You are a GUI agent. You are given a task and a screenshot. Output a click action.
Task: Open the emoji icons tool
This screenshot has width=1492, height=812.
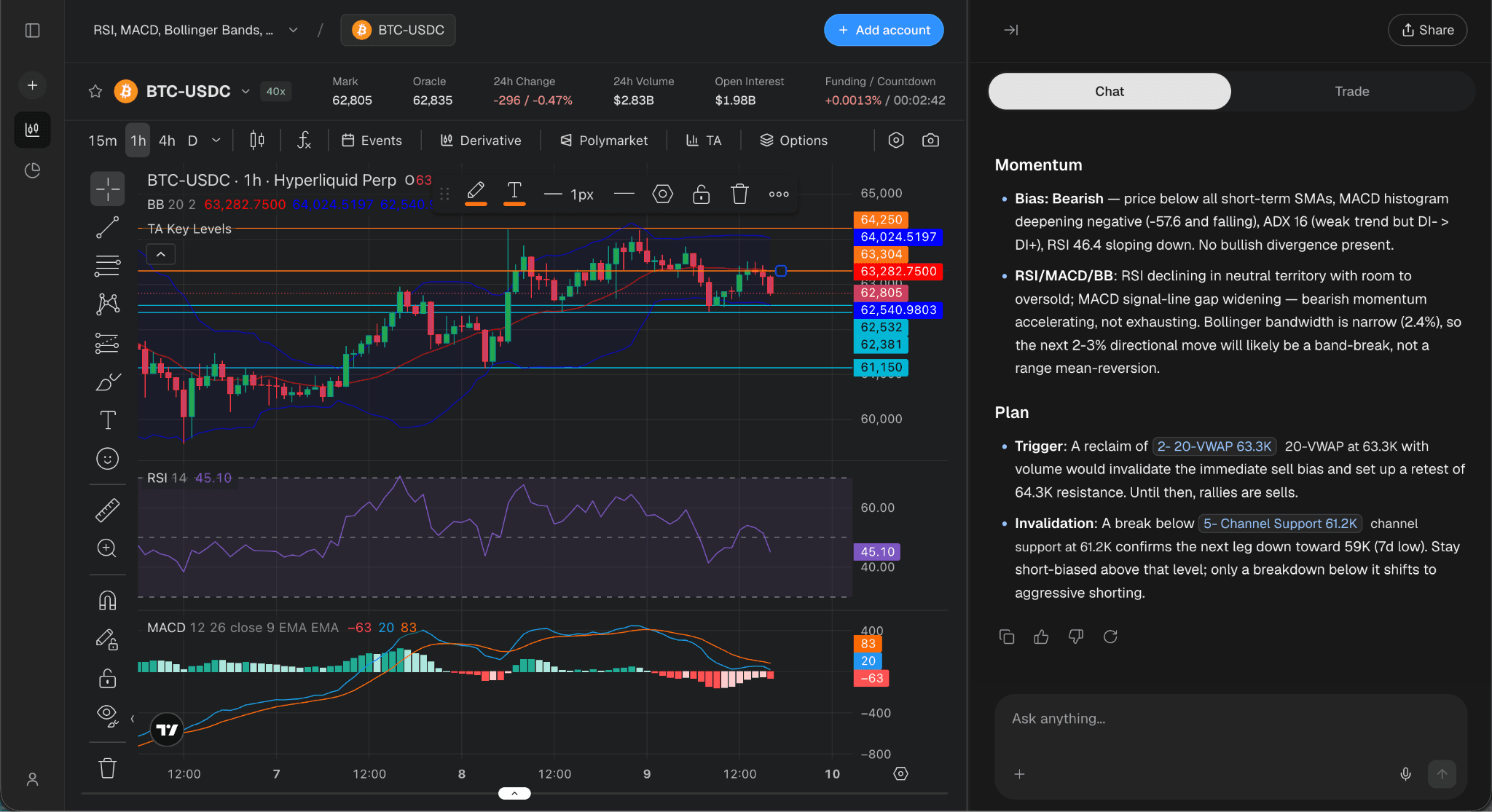108,459
